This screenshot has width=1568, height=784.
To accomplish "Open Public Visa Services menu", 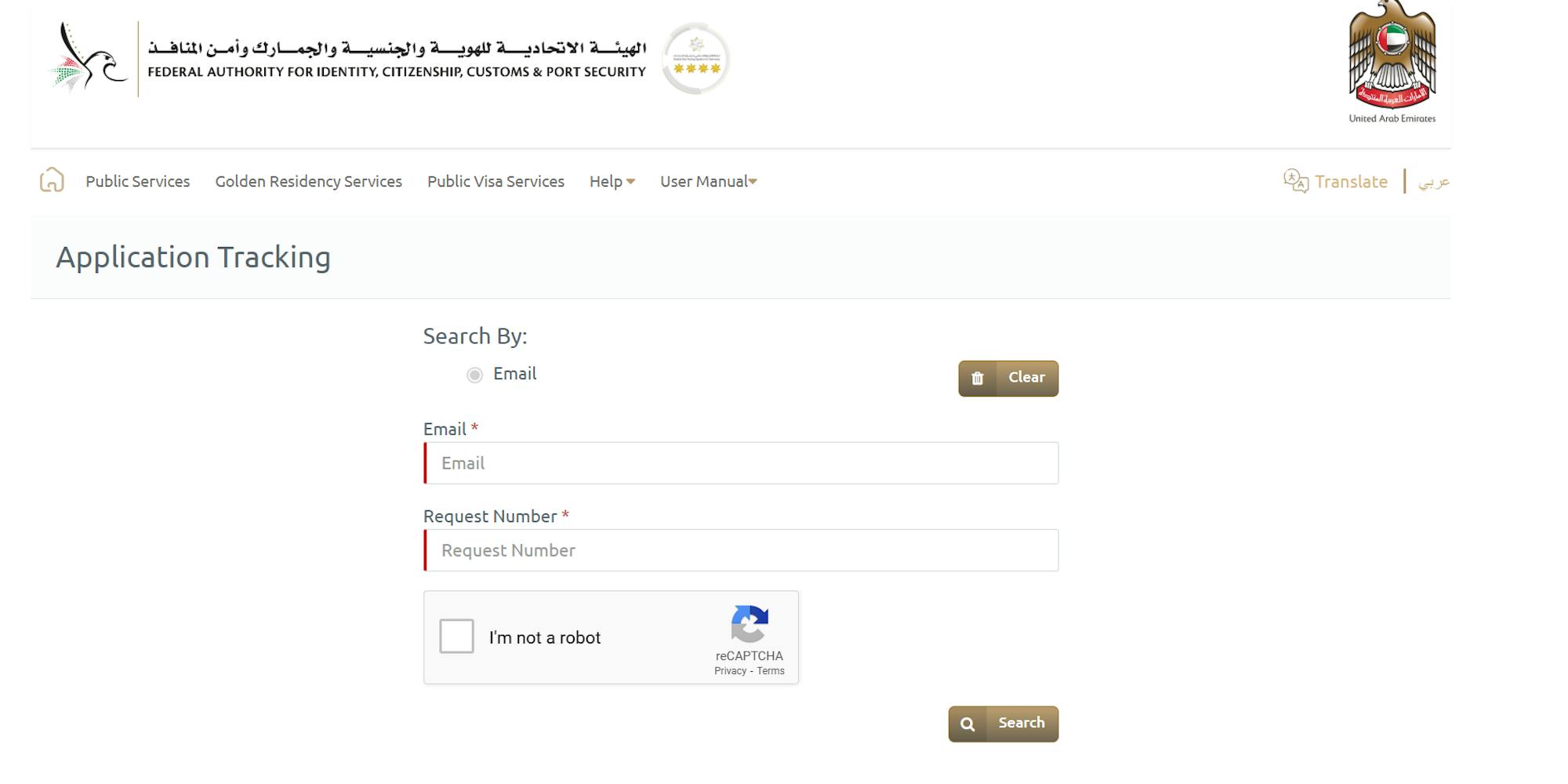I will 495,182.
